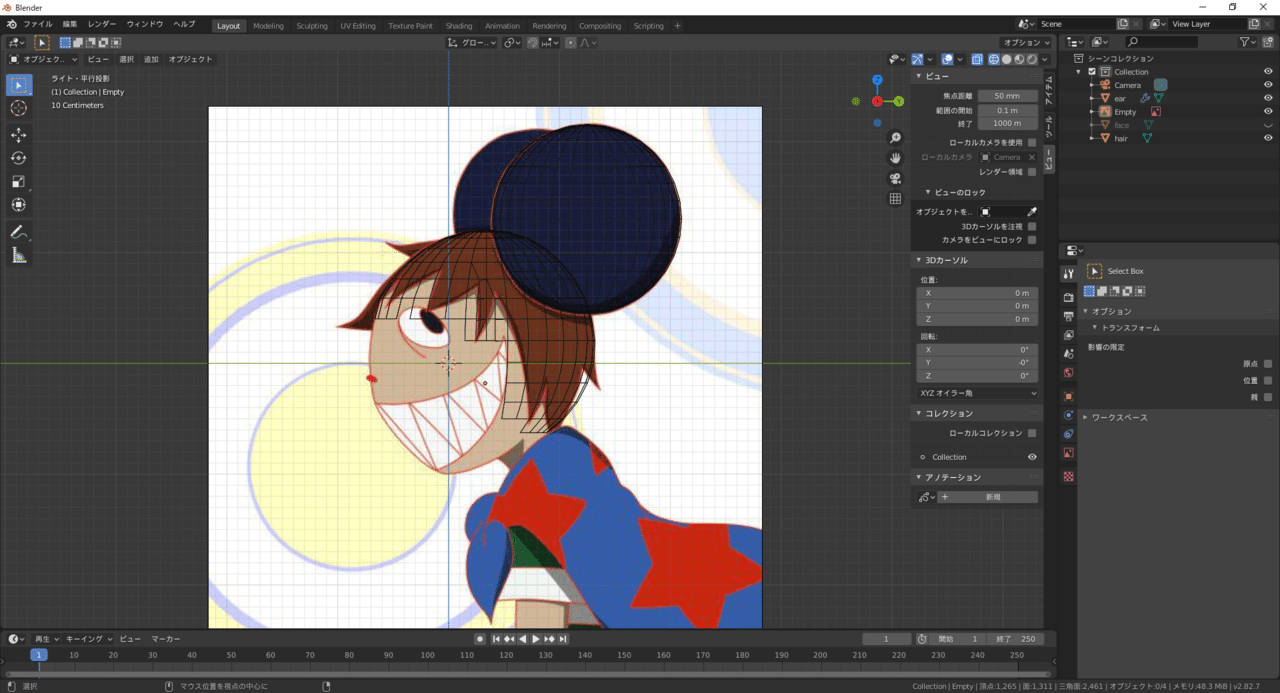Play the animation forward
This screenshot has height=693, width=1280.
(x=536, y=639)
